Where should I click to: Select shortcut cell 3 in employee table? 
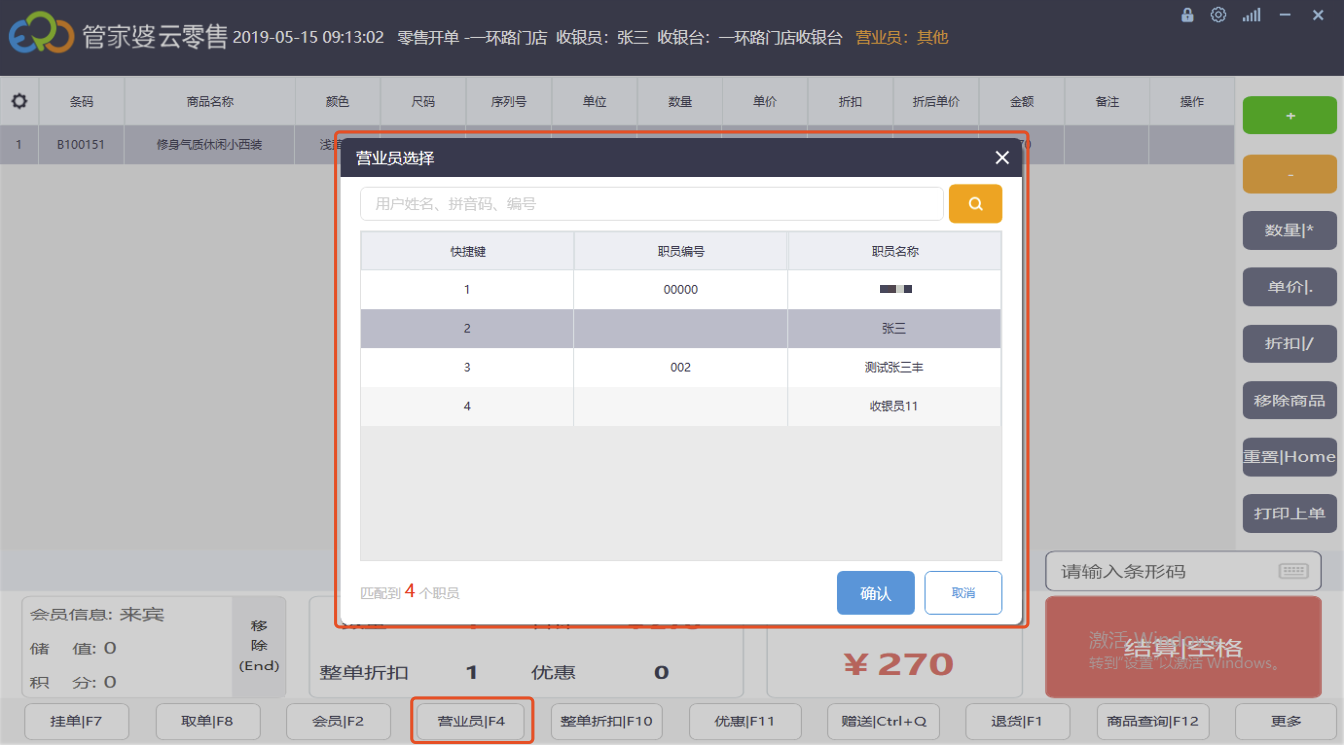pos(467,367)
